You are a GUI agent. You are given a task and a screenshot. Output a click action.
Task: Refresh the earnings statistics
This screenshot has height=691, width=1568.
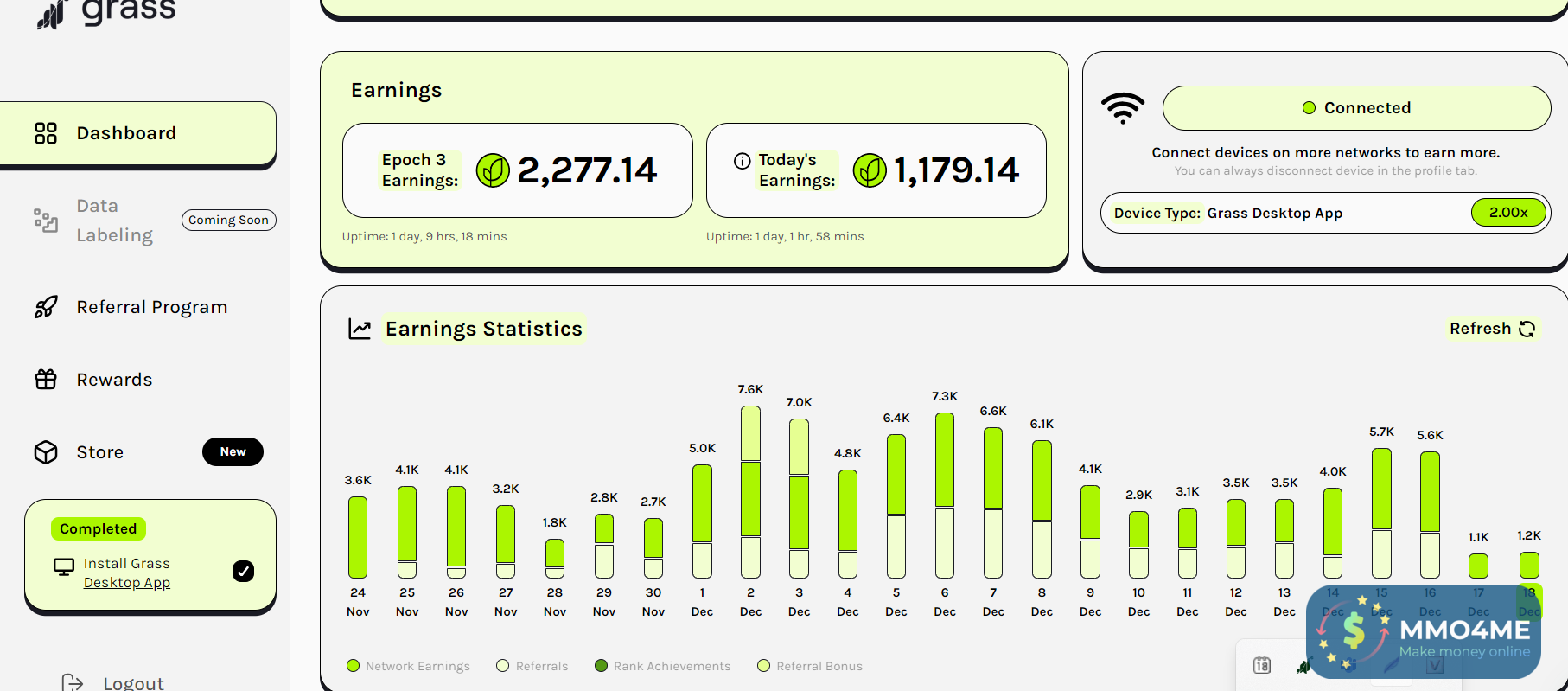coord(1492,329)
